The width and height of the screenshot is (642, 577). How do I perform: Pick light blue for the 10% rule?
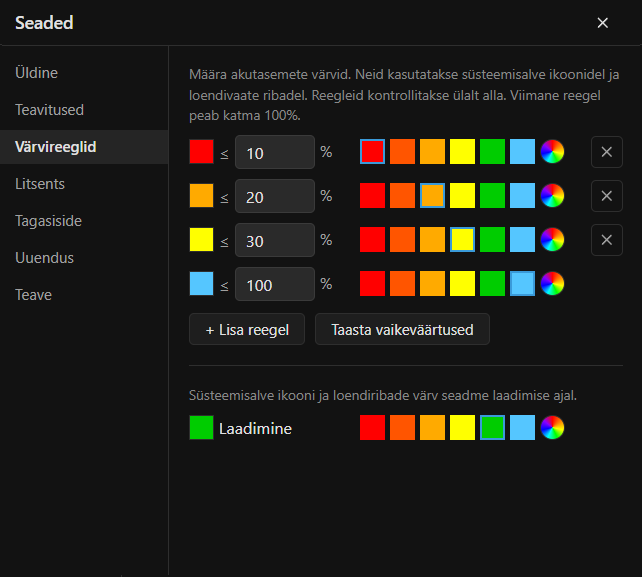pyautogui.click(x=522, y=152)
